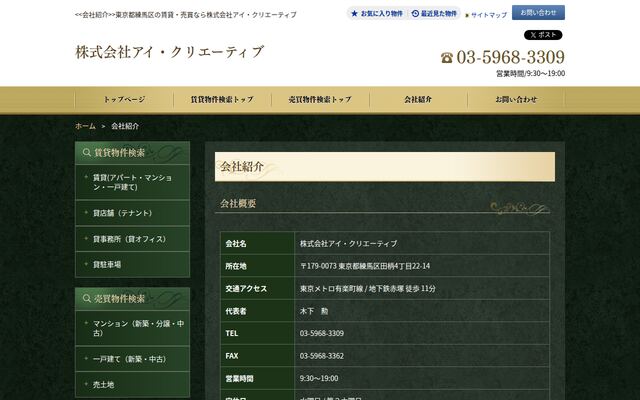
Task: Open 売買物件検索トップ in the navigation bar
Action: pyautogui.click(x=320, y=99)
